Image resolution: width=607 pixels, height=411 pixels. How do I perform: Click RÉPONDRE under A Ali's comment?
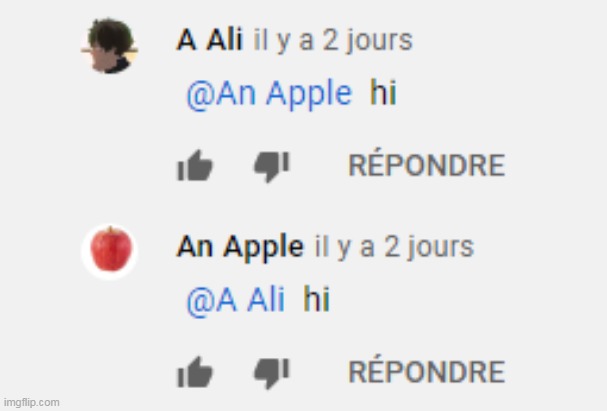(427, 164)
